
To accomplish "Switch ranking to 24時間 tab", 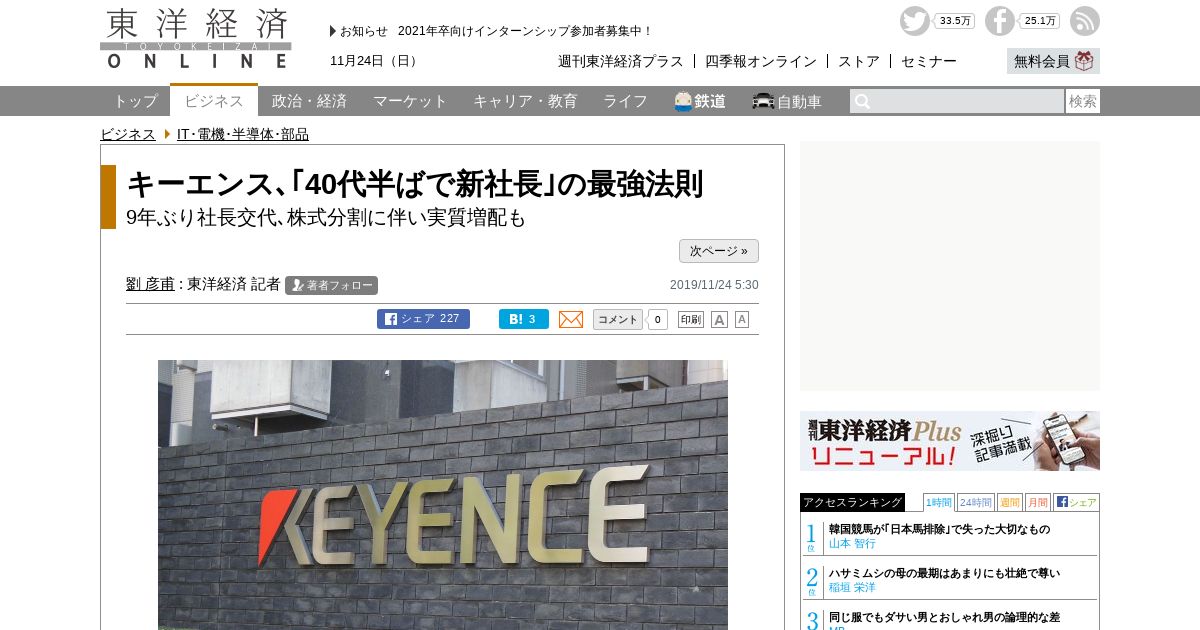I will [x=975, y=502].
